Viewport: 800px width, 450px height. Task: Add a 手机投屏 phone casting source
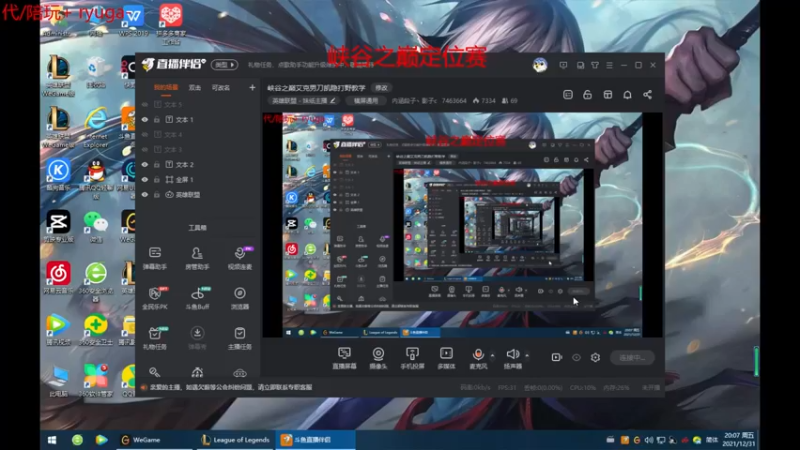(x=412, y=358)
